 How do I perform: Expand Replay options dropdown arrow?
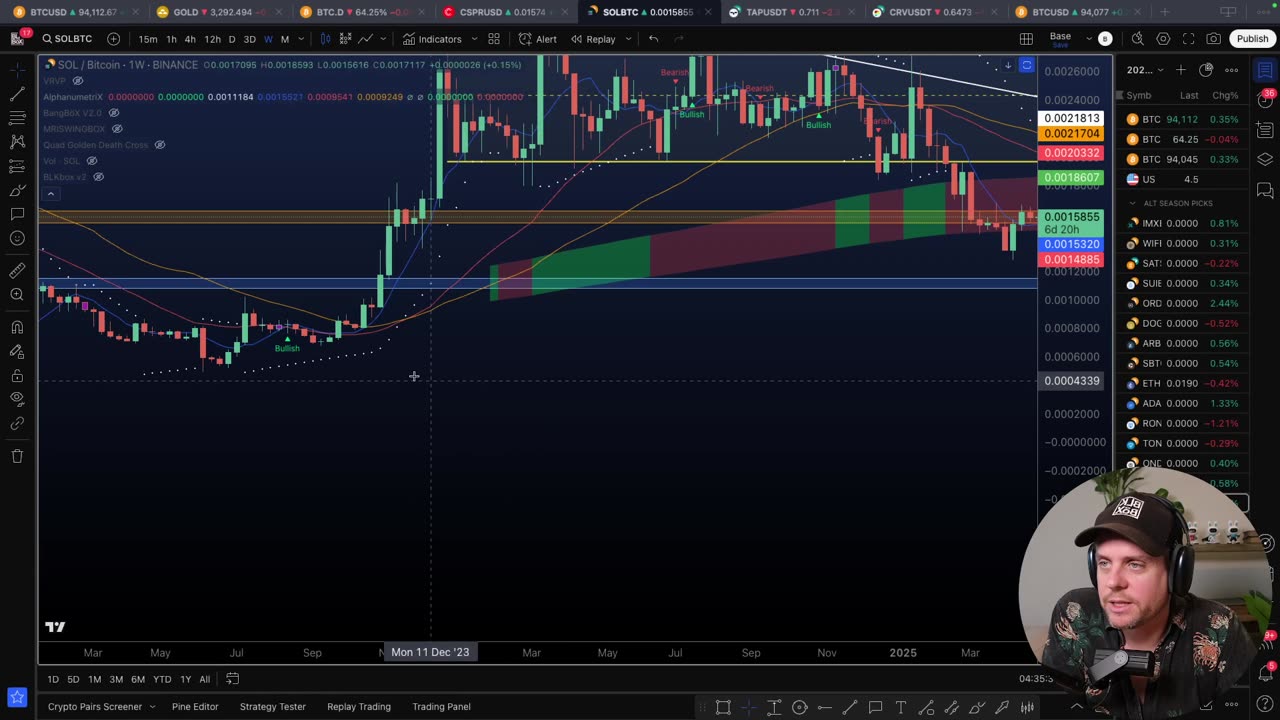pyautogui.click(x=628, y=39)
